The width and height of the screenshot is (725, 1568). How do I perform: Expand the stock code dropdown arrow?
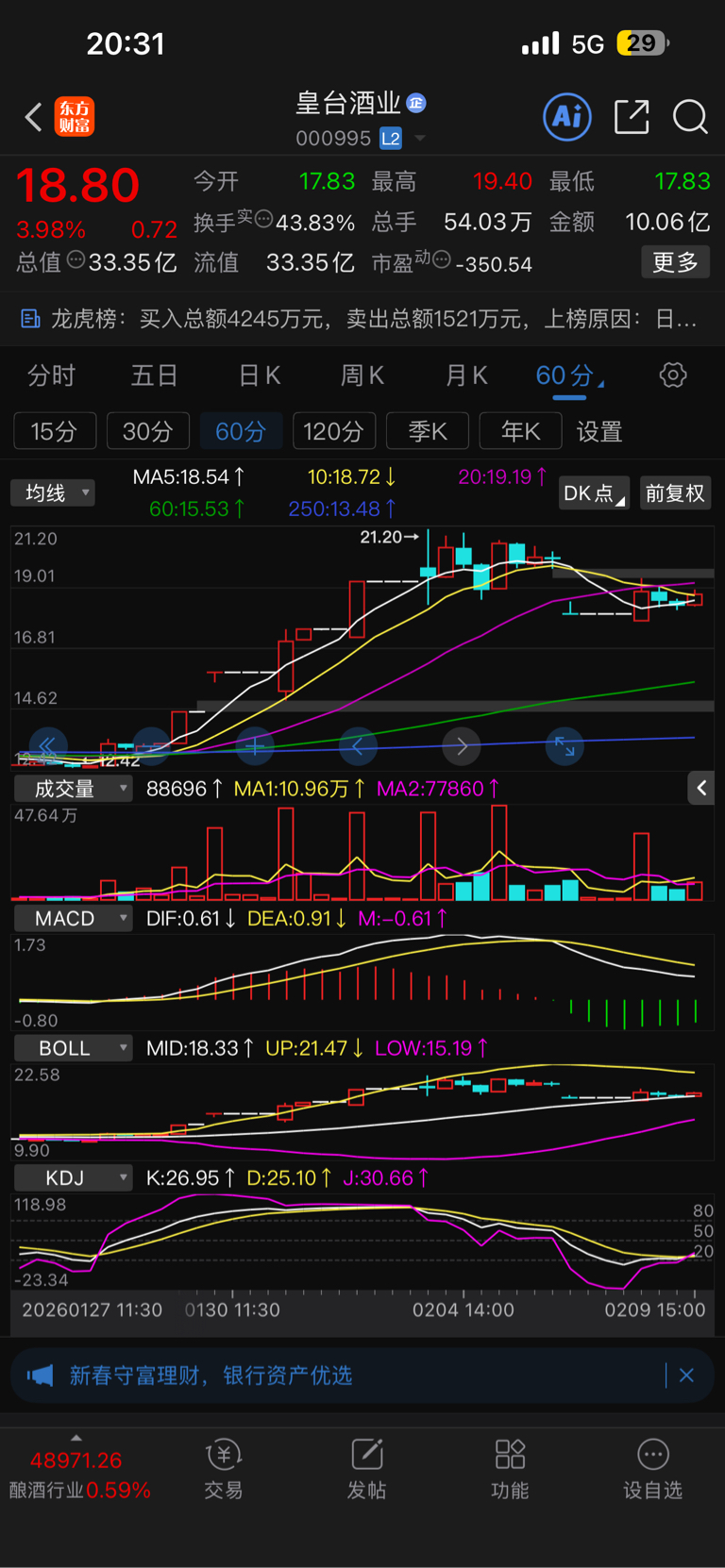pos(420,139)
